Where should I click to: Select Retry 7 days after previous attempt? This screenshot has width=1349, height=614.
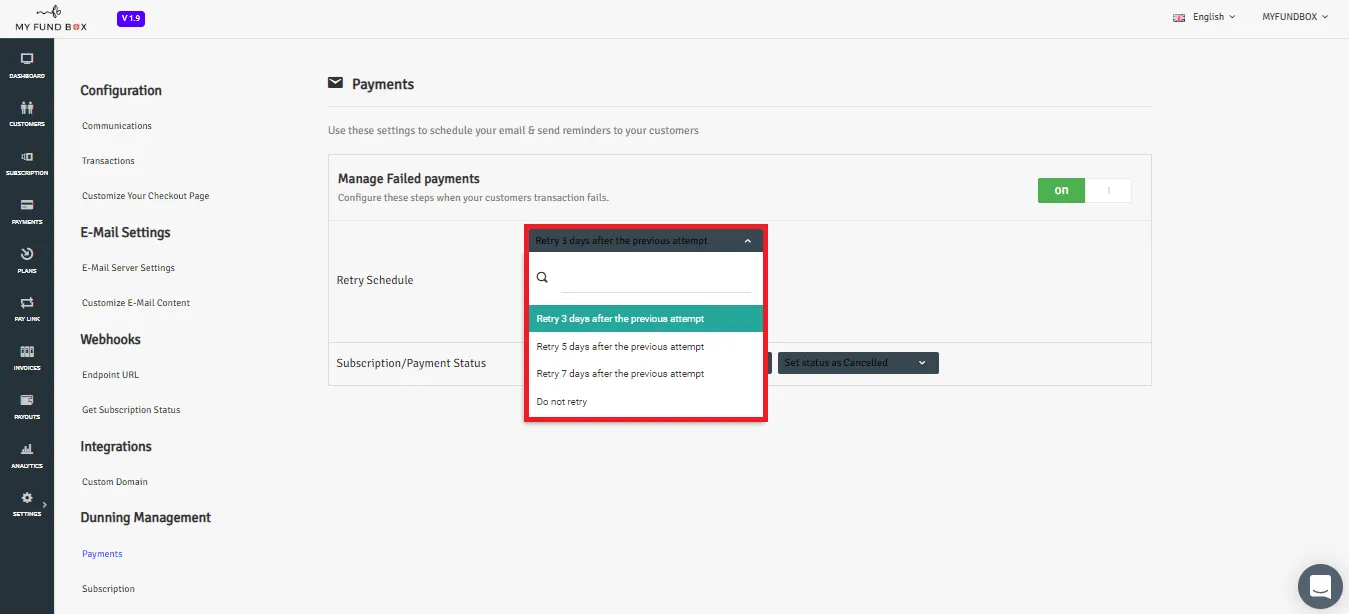[645, 374]
